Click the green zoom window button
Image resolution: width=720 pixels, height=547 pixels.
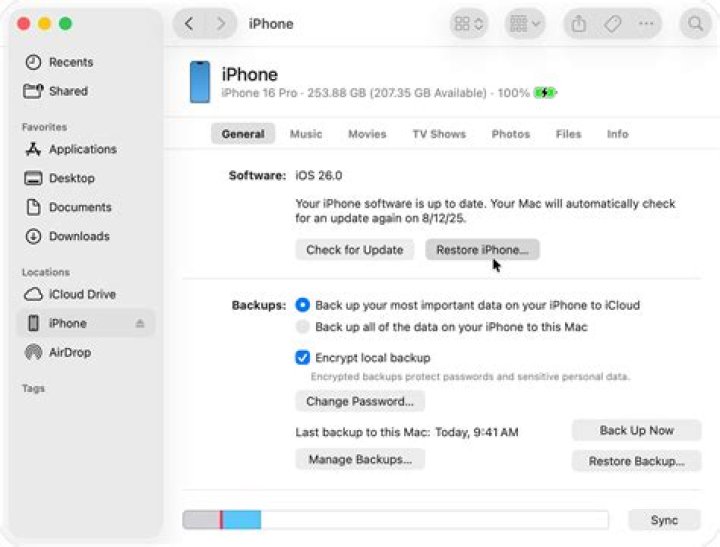[x=66, y=23]
